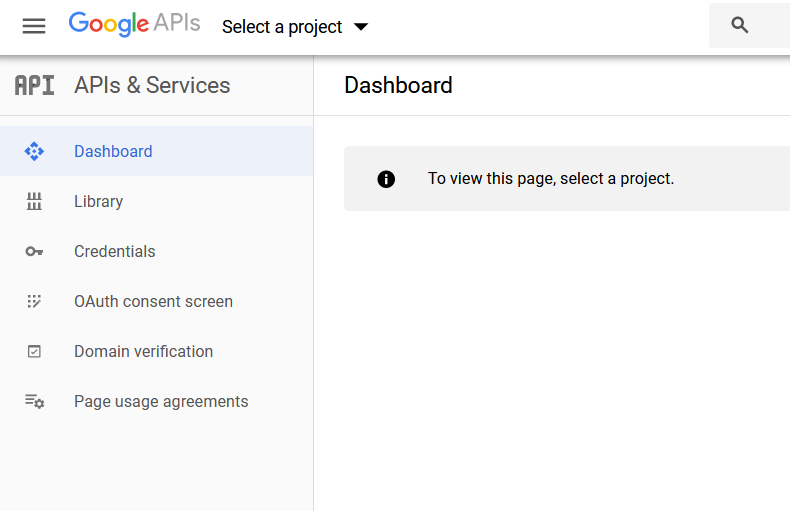Select Dashboard in the sidebar
The height and width of the screenshot is (511, 790).
point(156,151)
